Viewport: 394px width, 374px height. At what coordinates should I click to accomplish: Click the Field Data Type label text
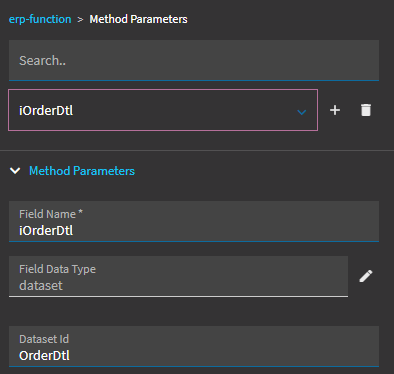pos(57,269)
